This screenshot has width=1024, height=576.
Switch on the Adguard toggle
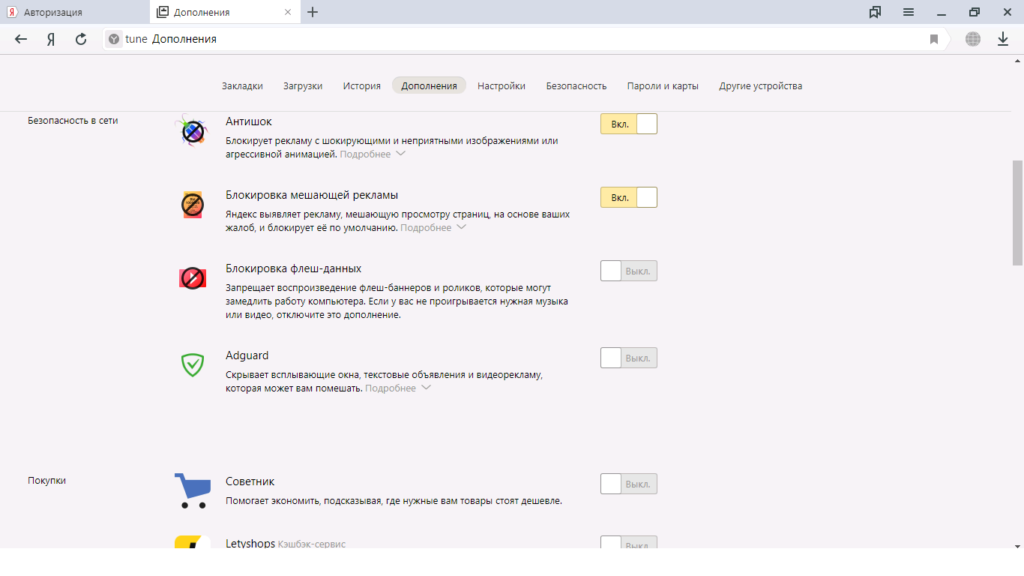tap(628, 358)
